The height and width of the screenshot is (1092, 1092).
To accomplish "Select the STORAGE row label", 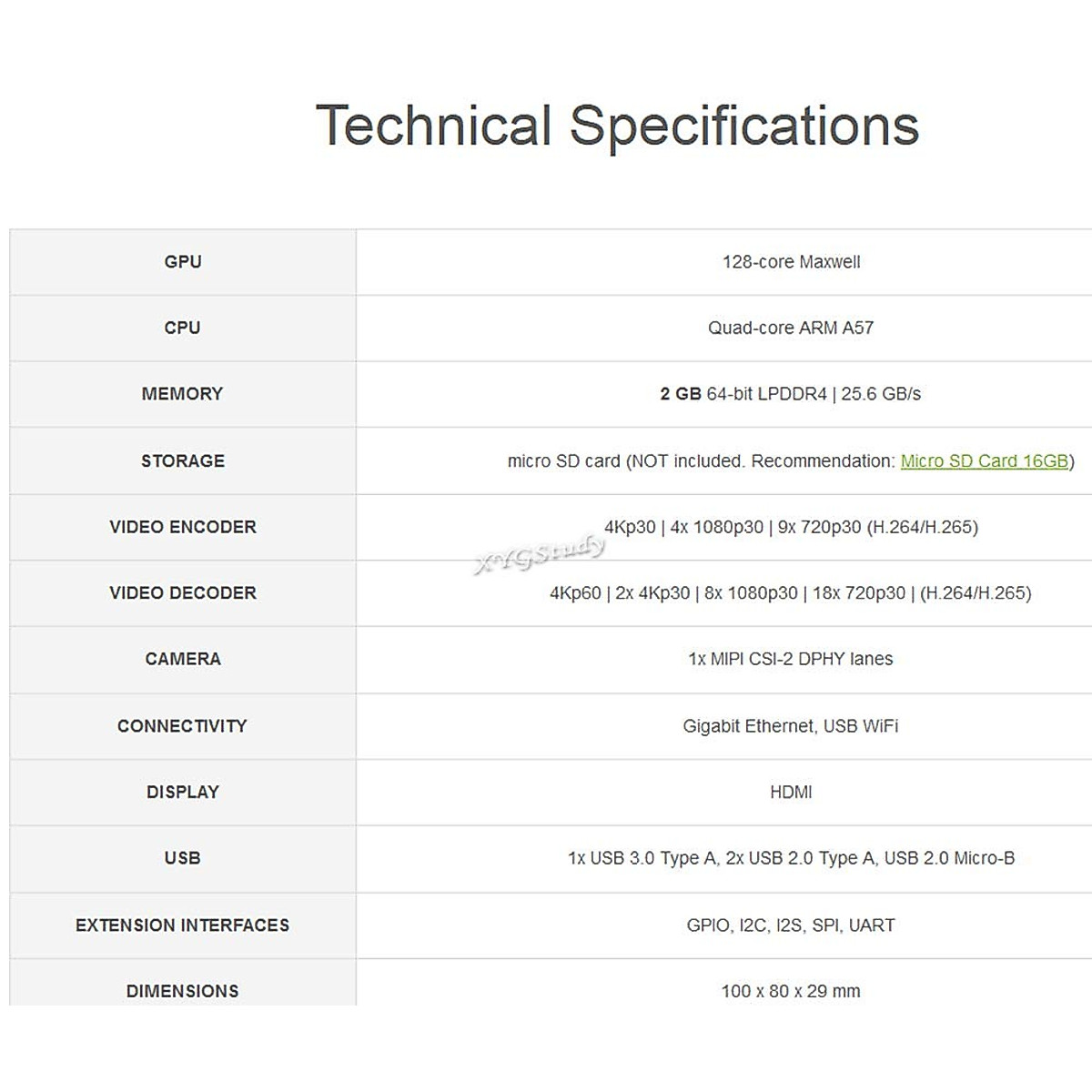I will tap(183, 461).
